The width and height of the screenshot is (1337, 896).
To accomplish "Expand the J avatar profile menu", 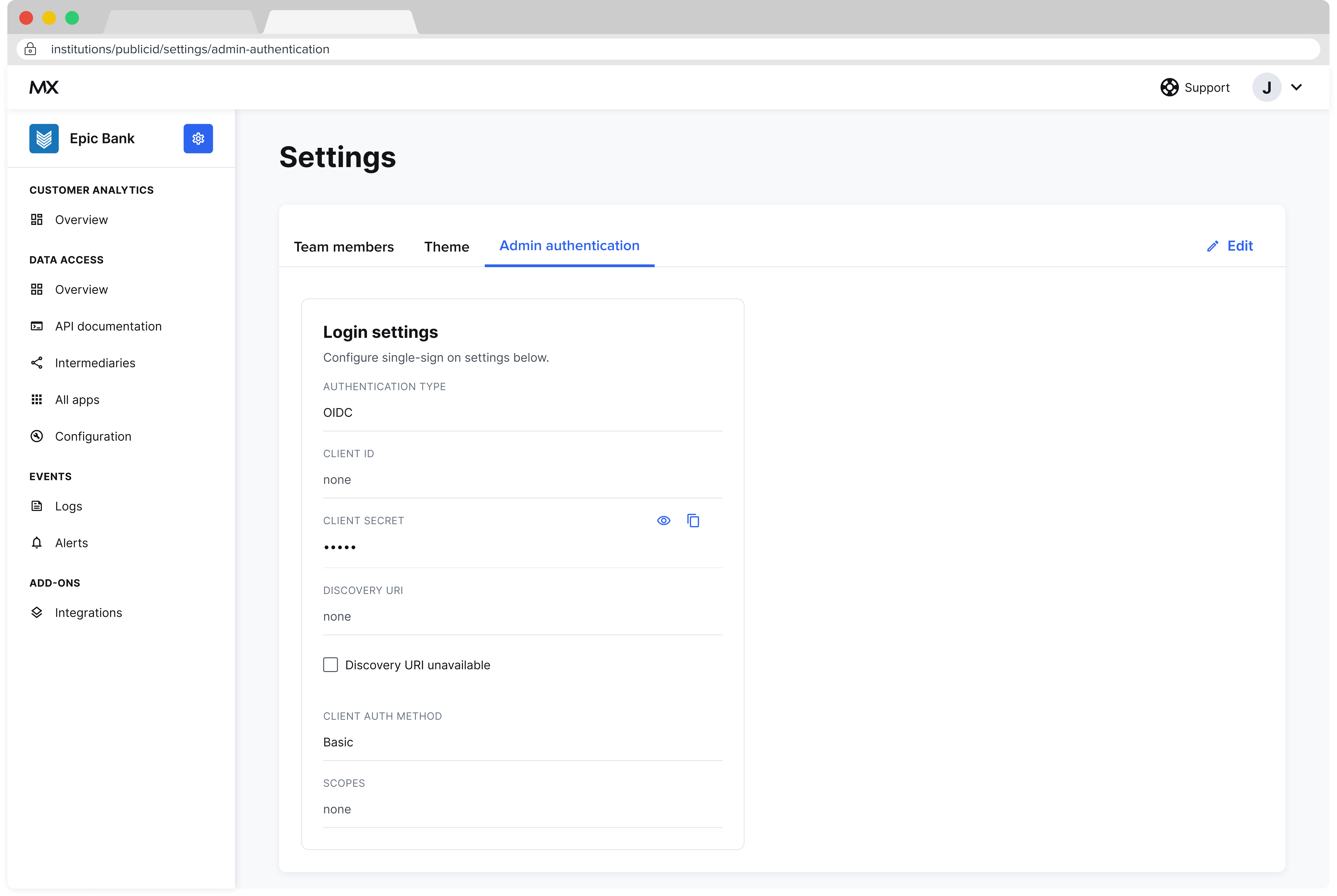I will pos(1267,87).
